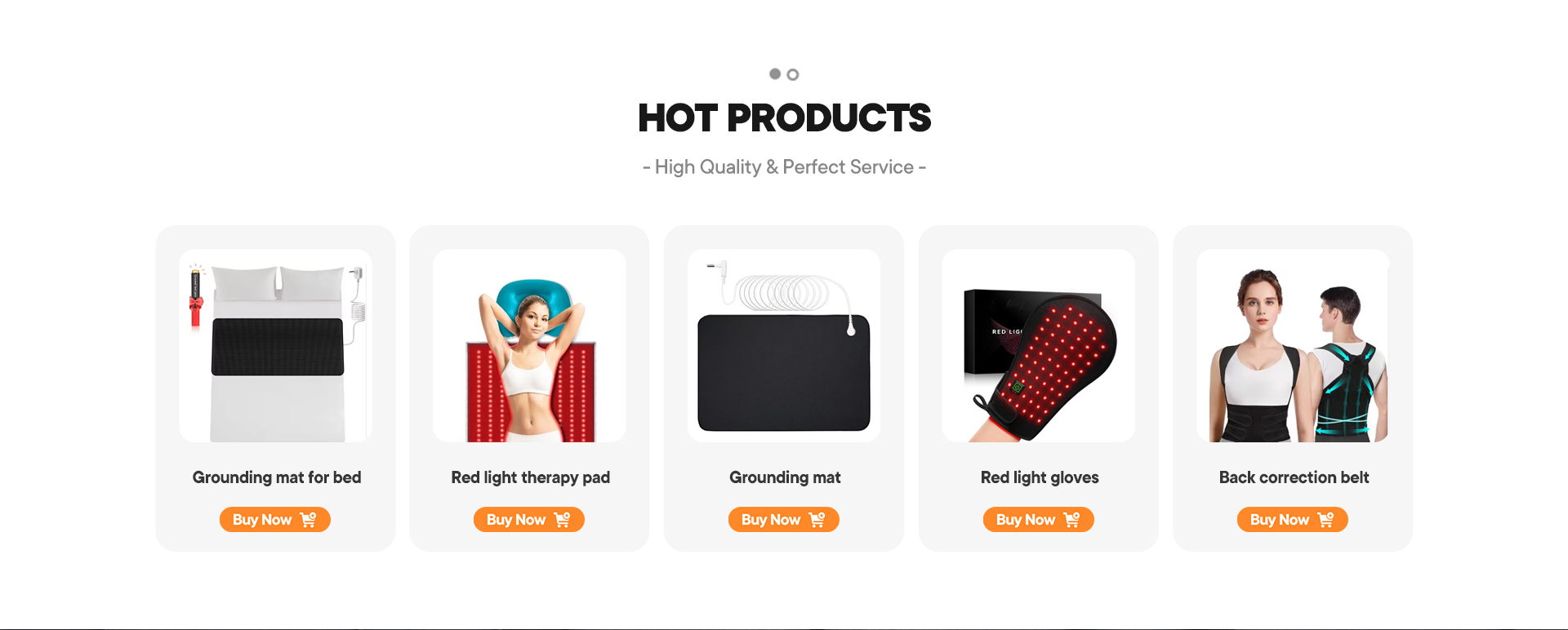Click Back correction belt title
Image resolution: width=1568 pixels, height=630 pixels.
coord(1294,477)
